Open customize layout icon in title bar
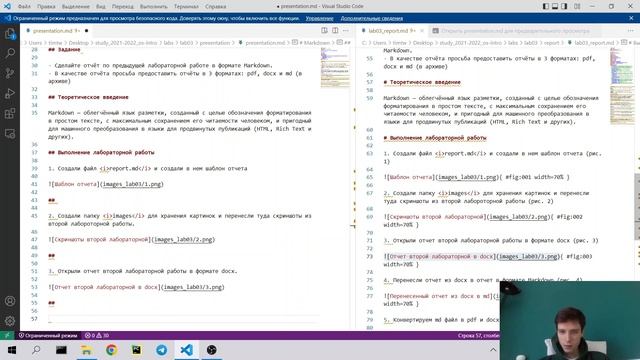This screenshot has height=360, width=640. point(577,6)
